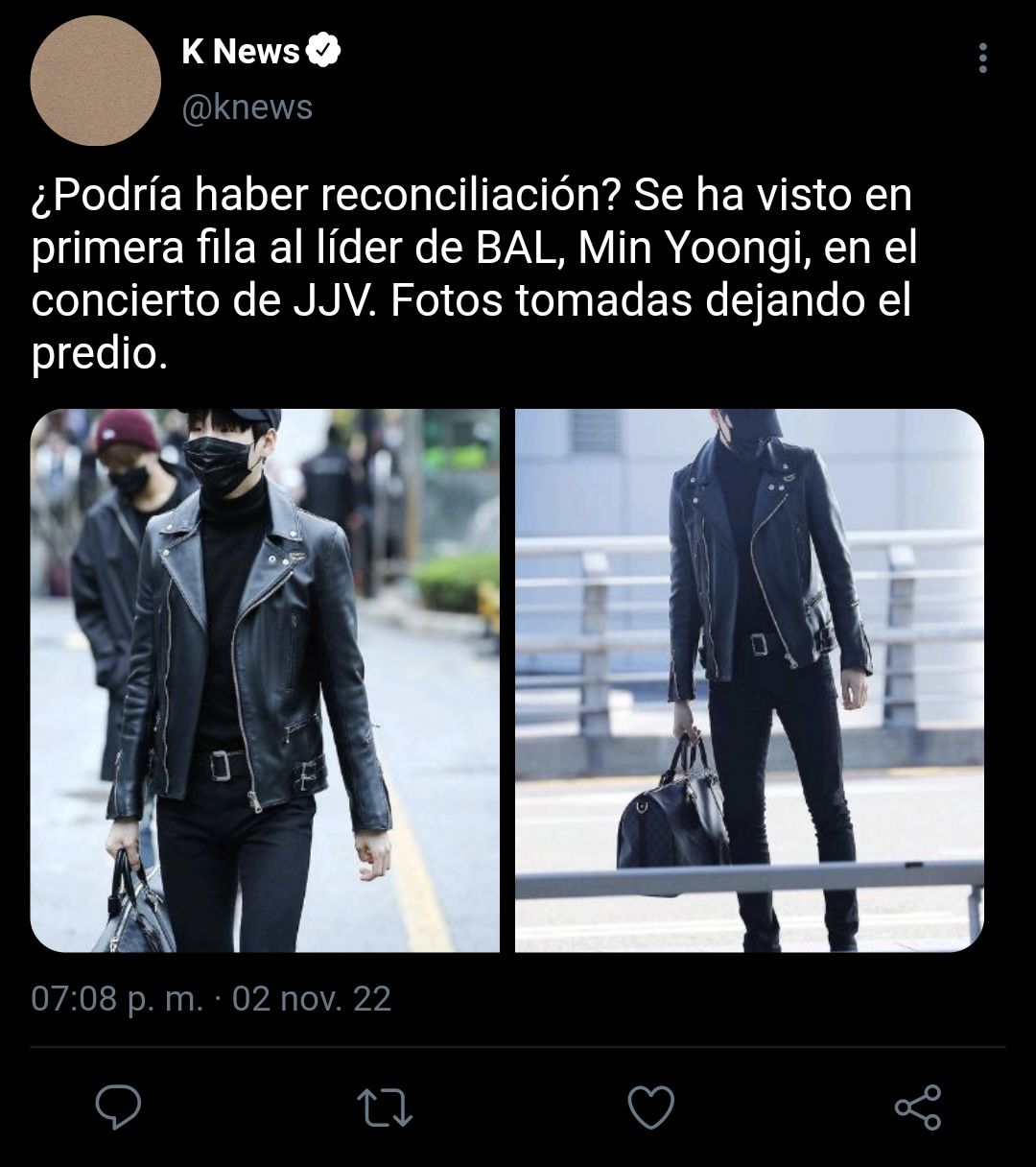The height and width of the screenshot is (1167, 1036).
Task: Open left photo of man walking
Action: click(x=265, y=680)
